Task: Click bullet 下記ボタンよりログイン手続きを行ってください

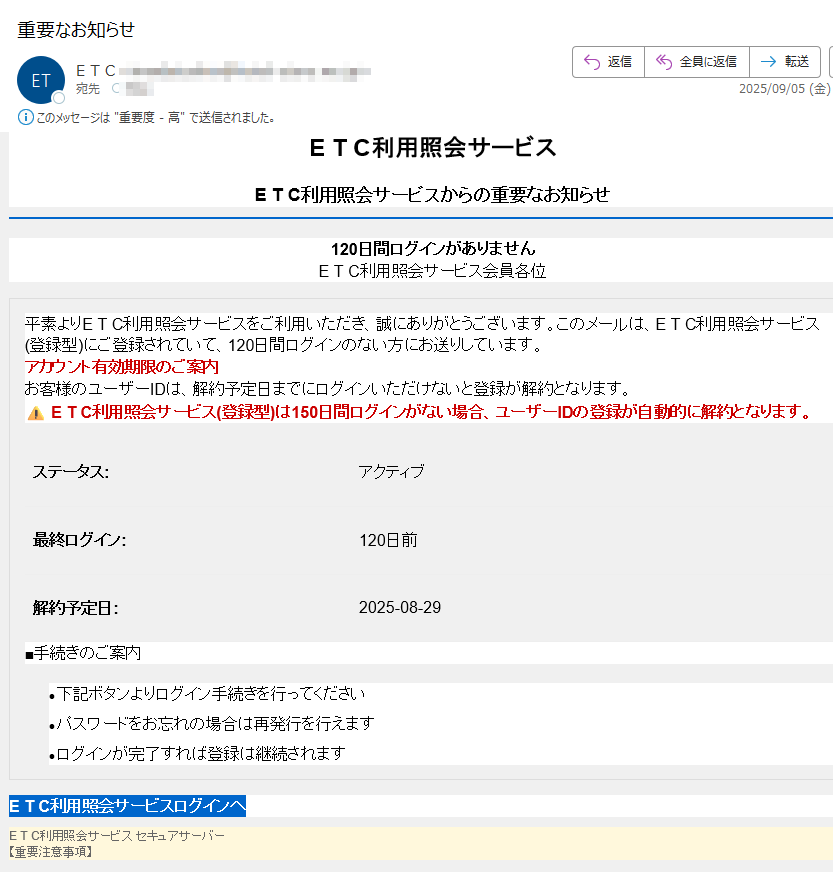Action: (x=207, y=694)
